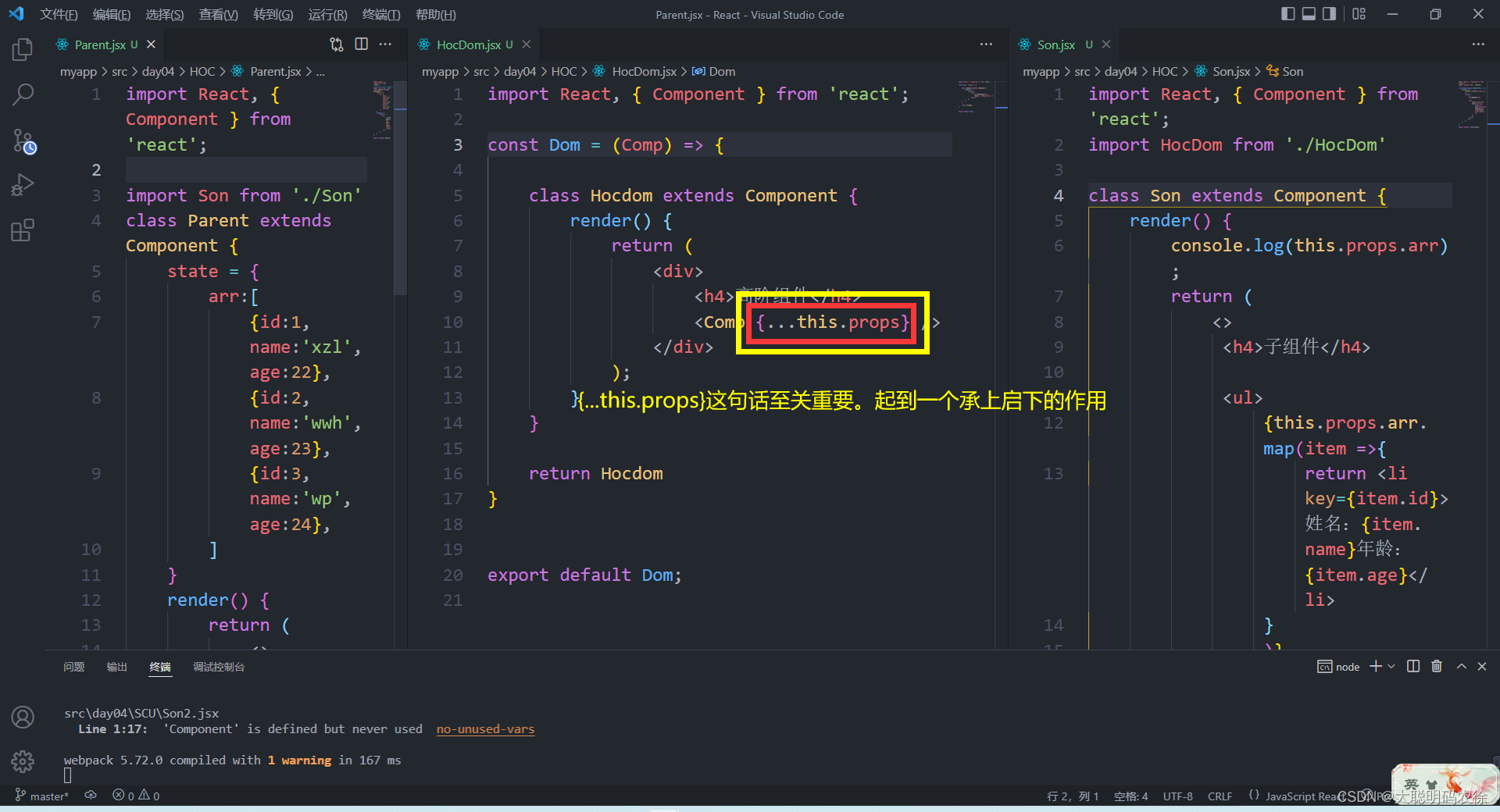This screenshot has height=812, width=1500.
Task: Follow the no-unused-vars rule link
Action: pos(485,728)
